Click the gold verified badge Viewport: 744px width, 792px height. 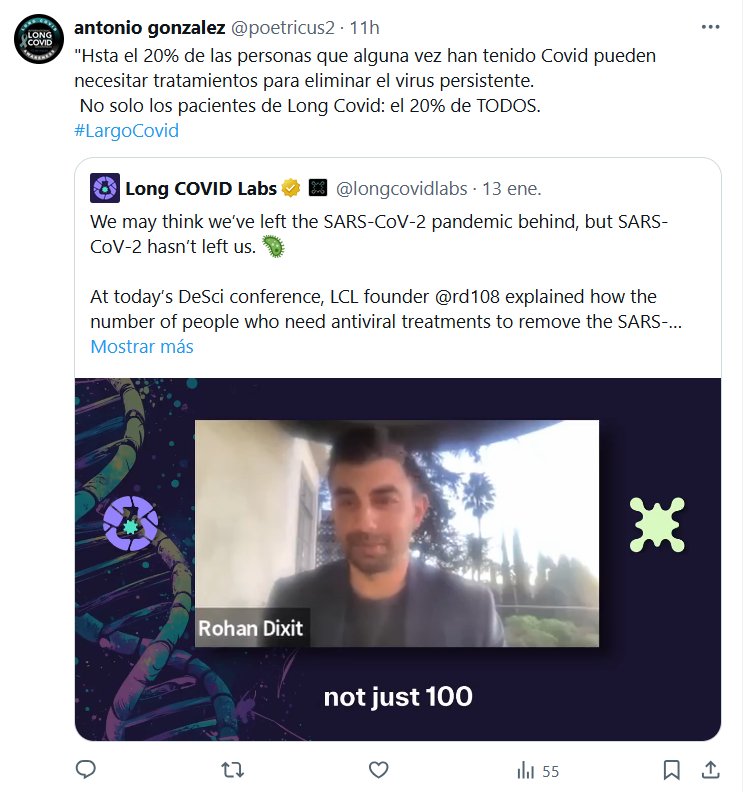pos(291,188)
